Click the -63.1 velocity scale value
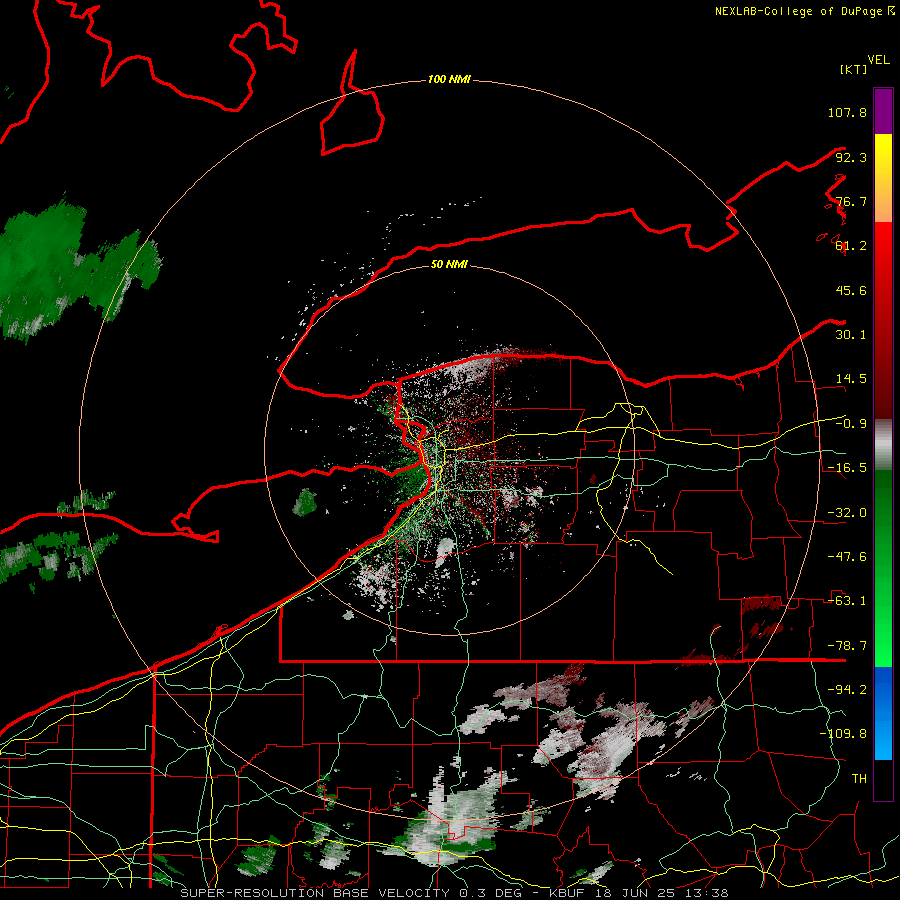 coord(847,601)
